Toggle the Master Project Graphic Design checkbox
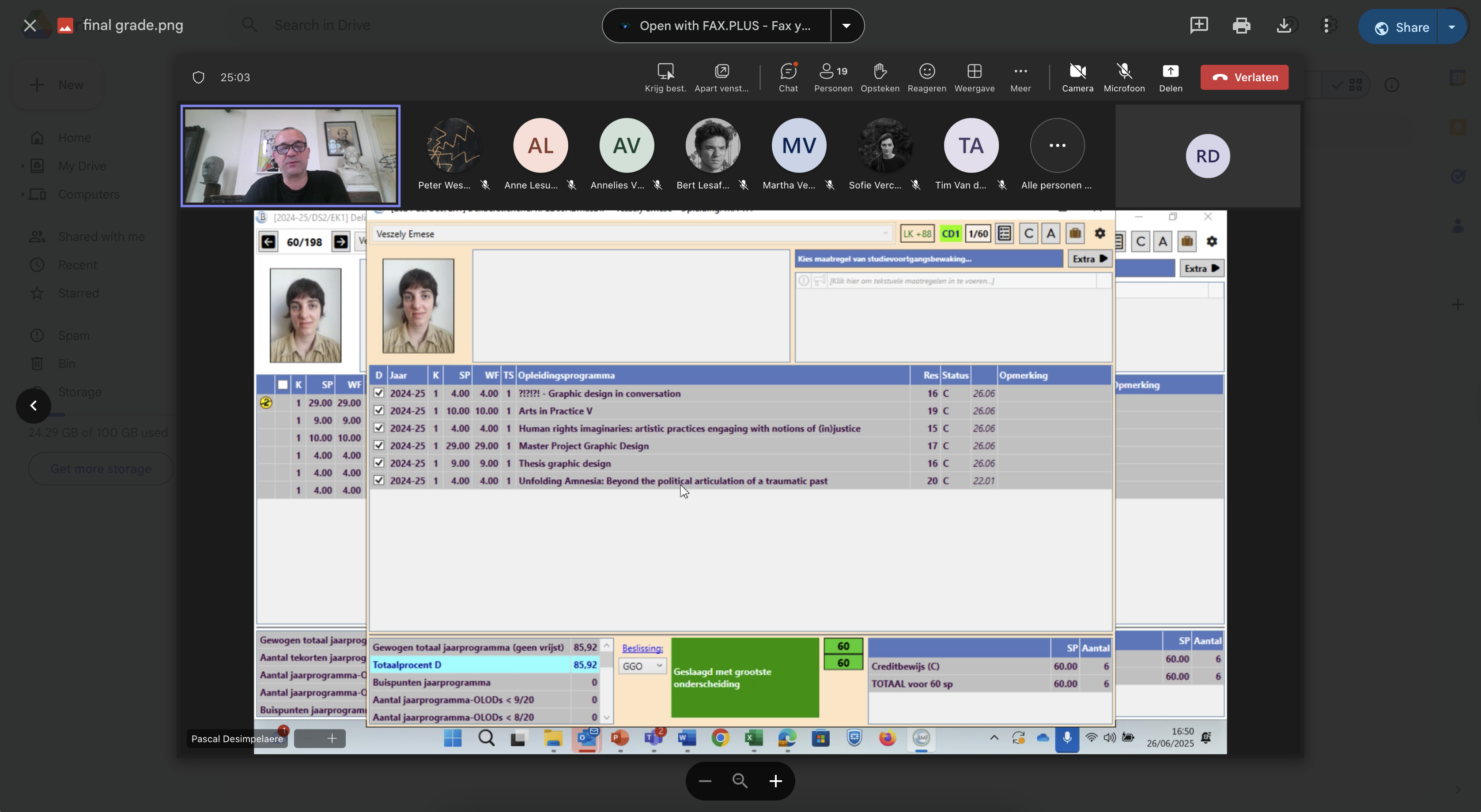This screenshot has width=1481, height=812. pyautogui.click(x=379, y=445)
